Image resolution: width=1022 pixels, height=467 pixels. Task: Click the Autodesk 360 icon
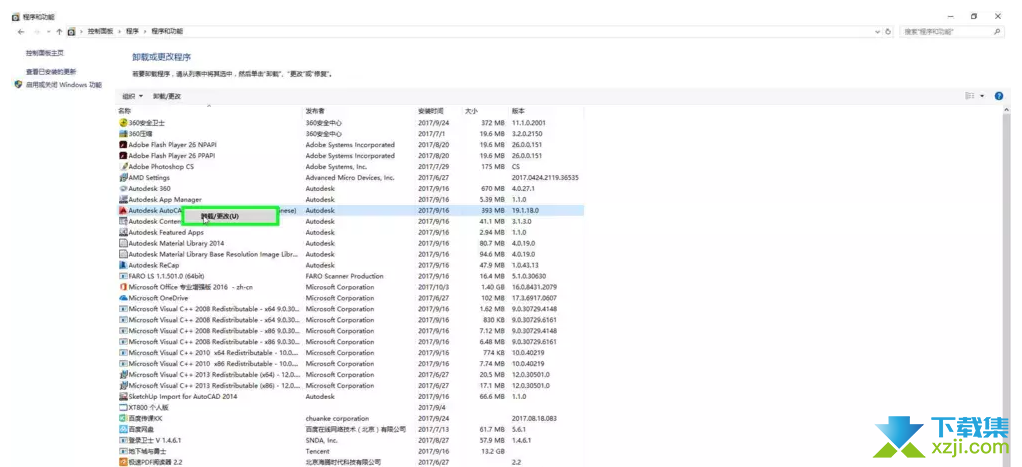click(123, 188)
